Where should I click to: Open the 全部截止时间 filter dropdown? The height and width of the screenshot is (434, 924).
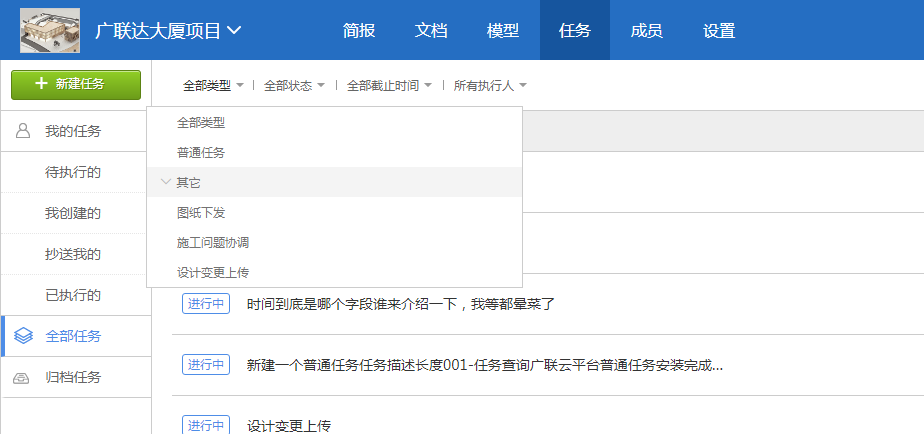[389, 86]
